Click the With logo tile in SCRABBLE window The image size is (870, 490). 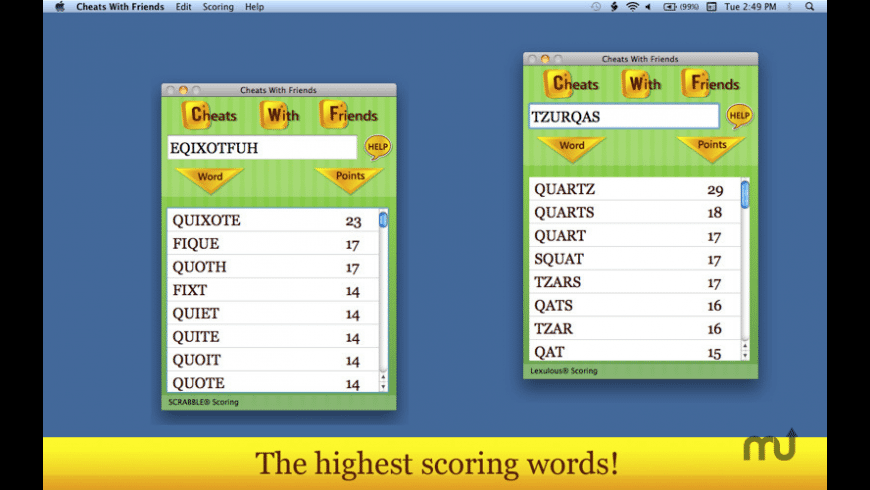pos(281,115)
